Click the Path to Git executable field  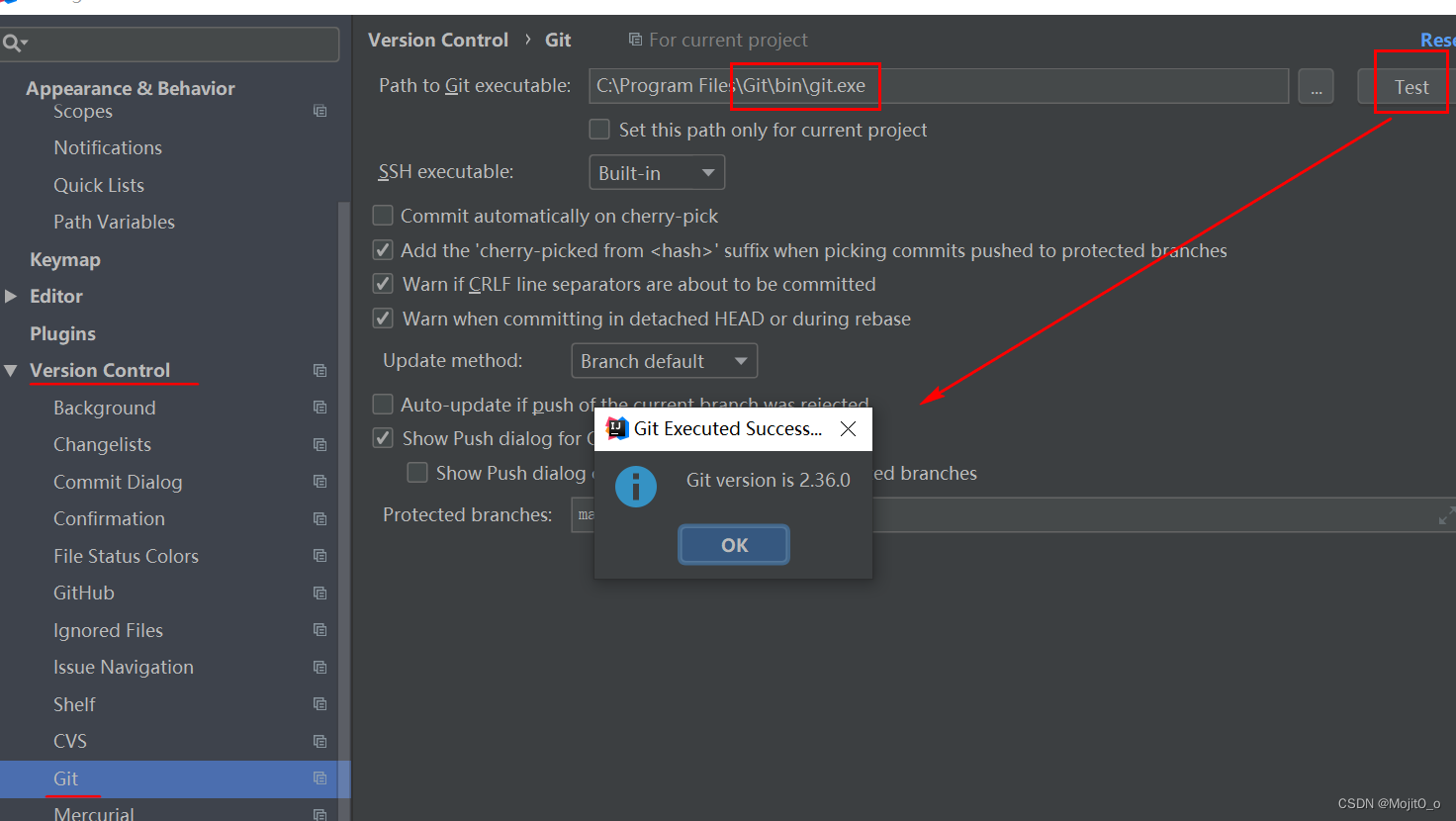coord(939,86)
